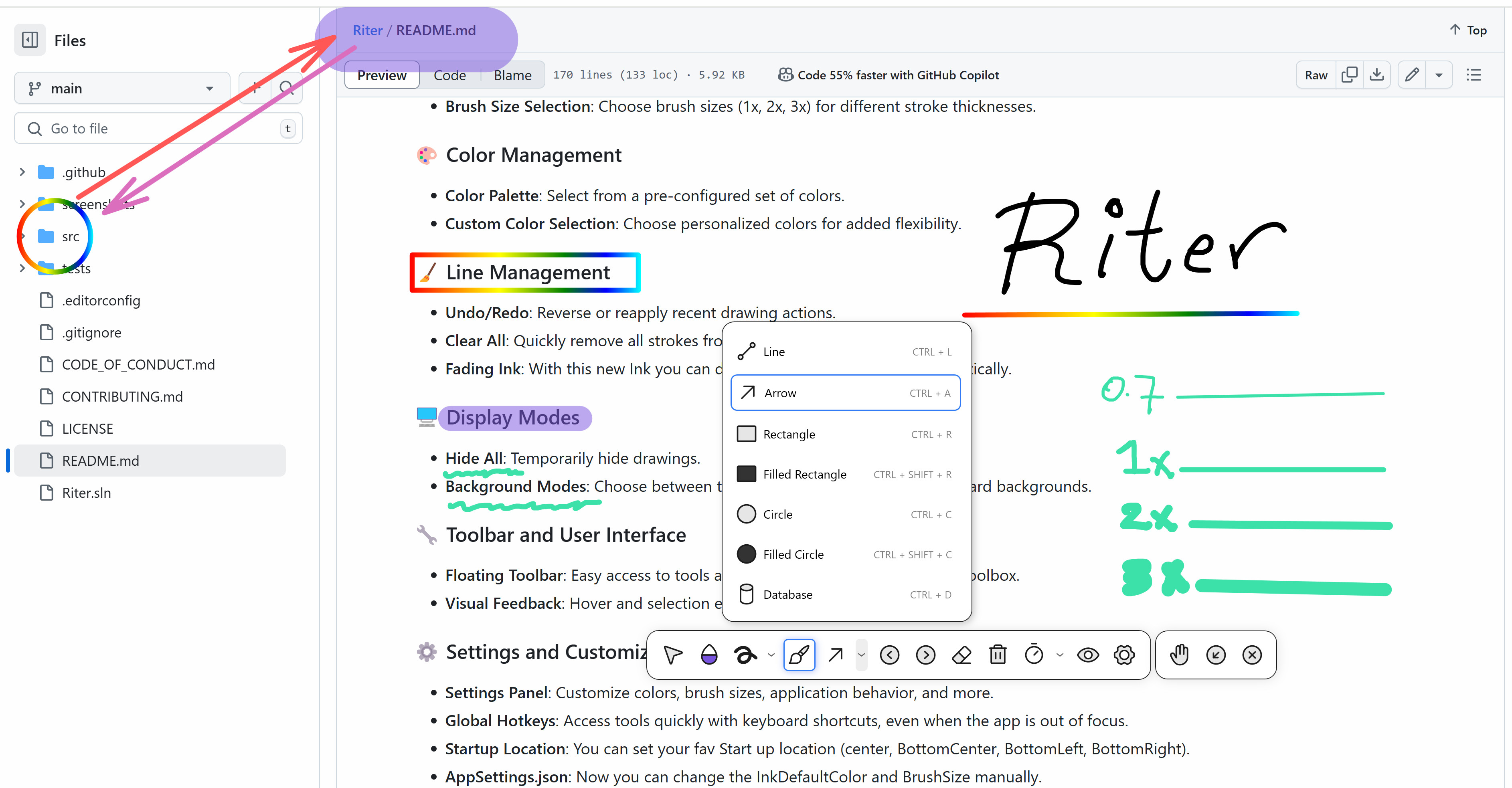Click the redo right-arrow circle icon
Viewport: 1512px width, 788px height.
tap(926, 655)
